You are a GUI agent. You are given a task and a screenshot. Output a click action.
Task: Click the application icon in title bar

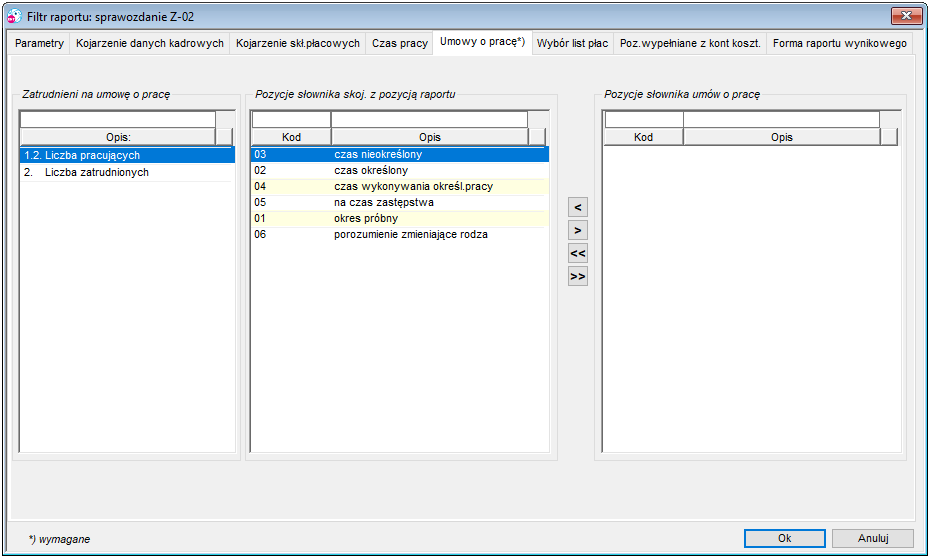[x=14, y=17]
